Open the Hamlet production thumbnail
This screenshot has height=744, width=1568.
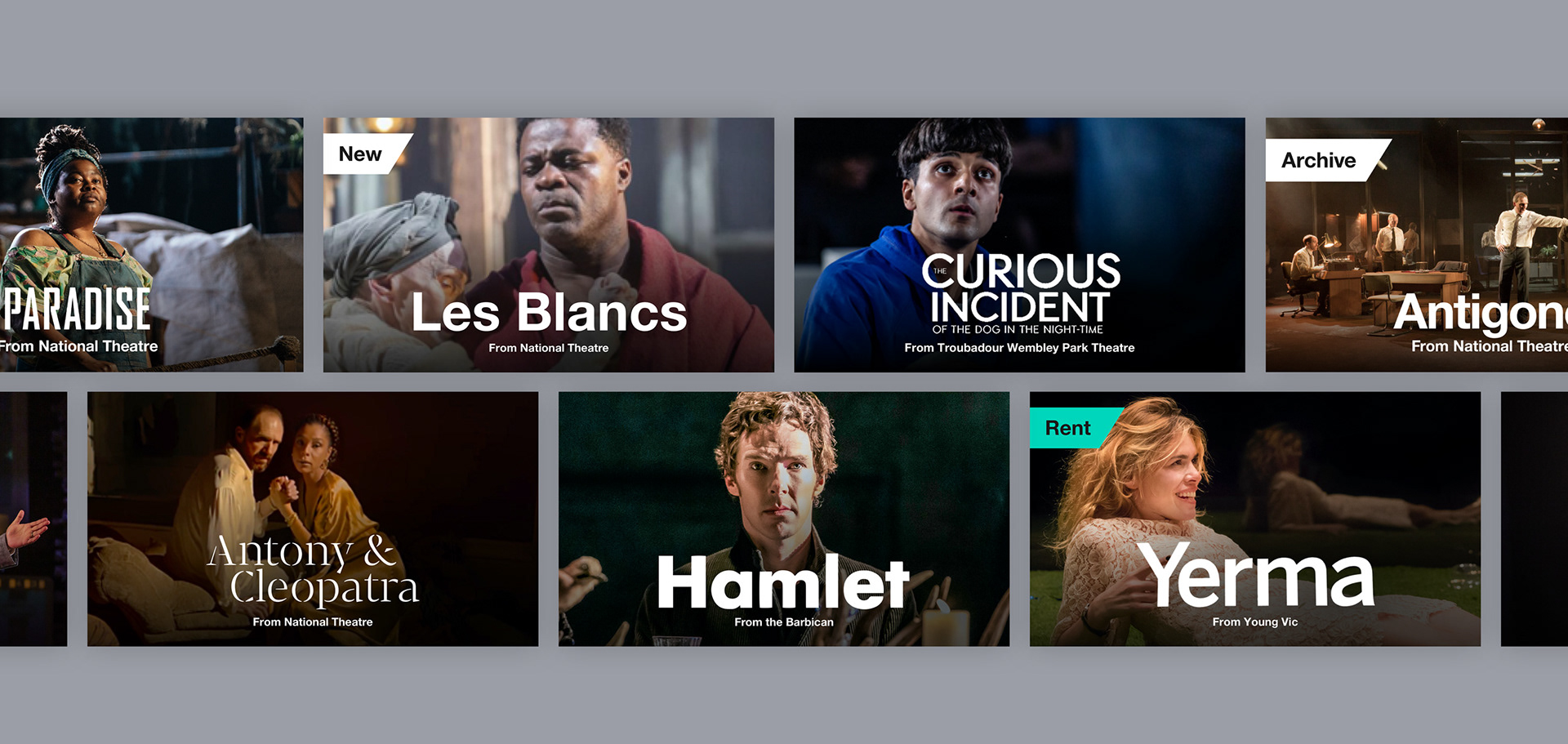pyautogui.click(x=784, y=519)
